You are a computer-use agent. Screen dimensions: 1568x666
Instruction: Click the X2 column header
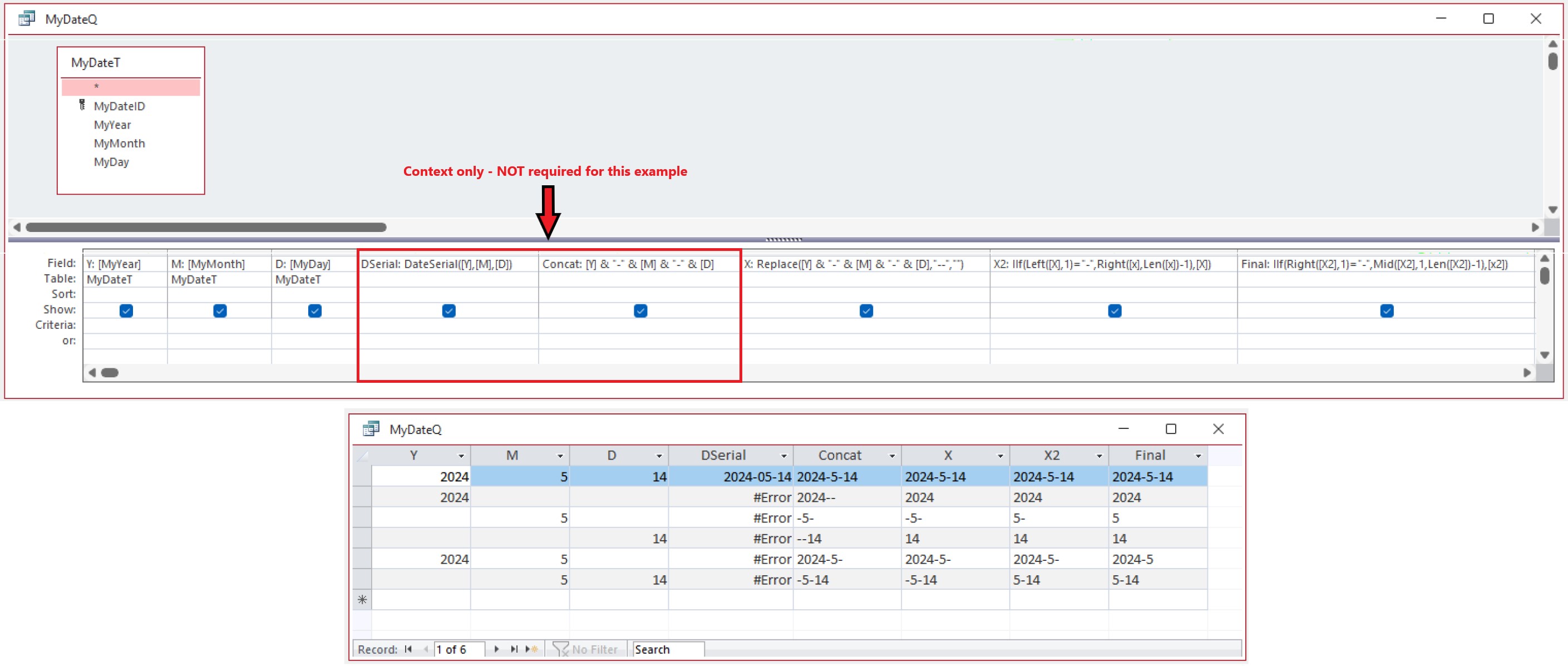pyautogui.click(x=1051, y=455)
